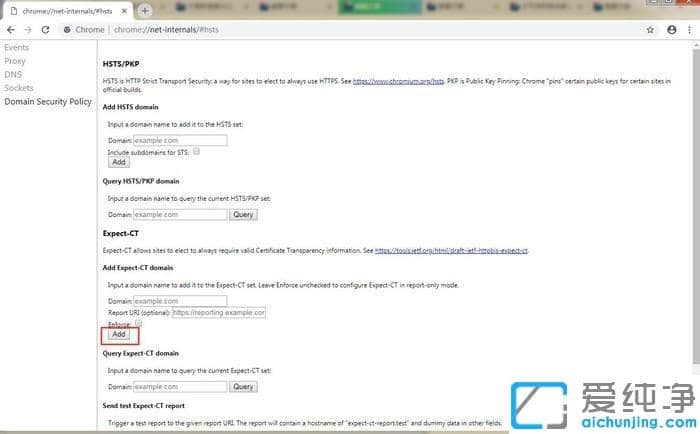700x434 pixels.
Task: Click Add button under Add HSTS domain
Action: tap(118, 162)
